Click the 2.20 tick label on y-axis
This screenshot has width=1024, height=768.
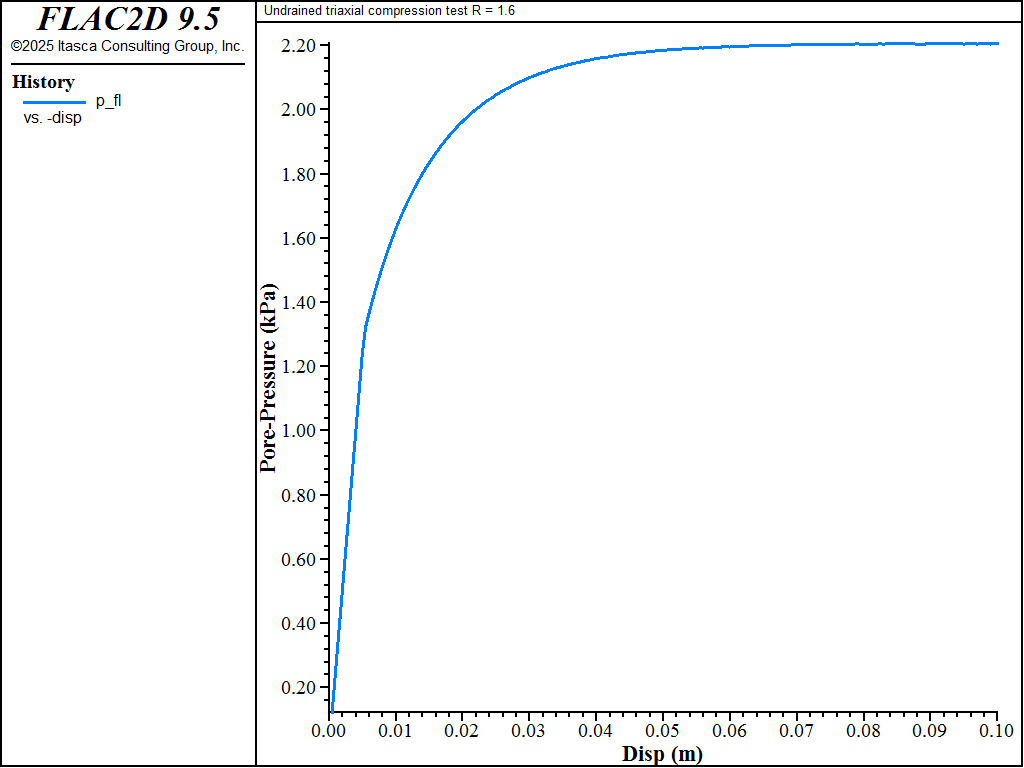[298, 46]
